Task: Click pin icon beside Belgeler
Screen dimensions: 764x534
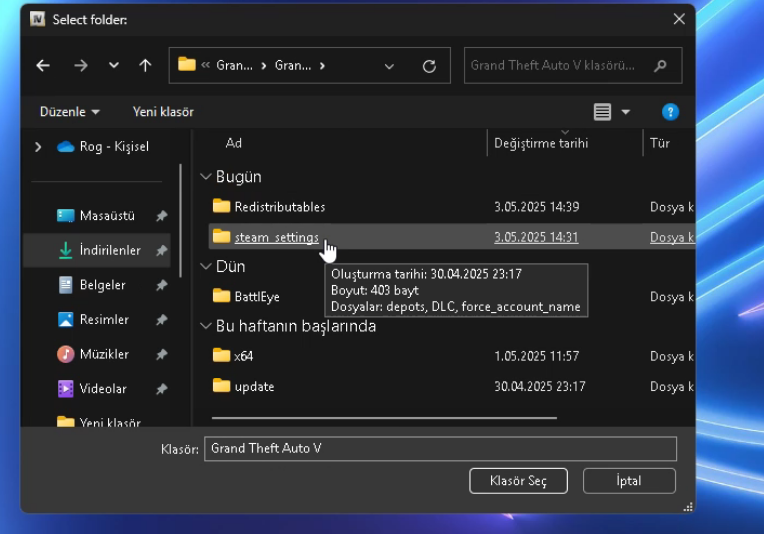Action: (x=161, y=285)
